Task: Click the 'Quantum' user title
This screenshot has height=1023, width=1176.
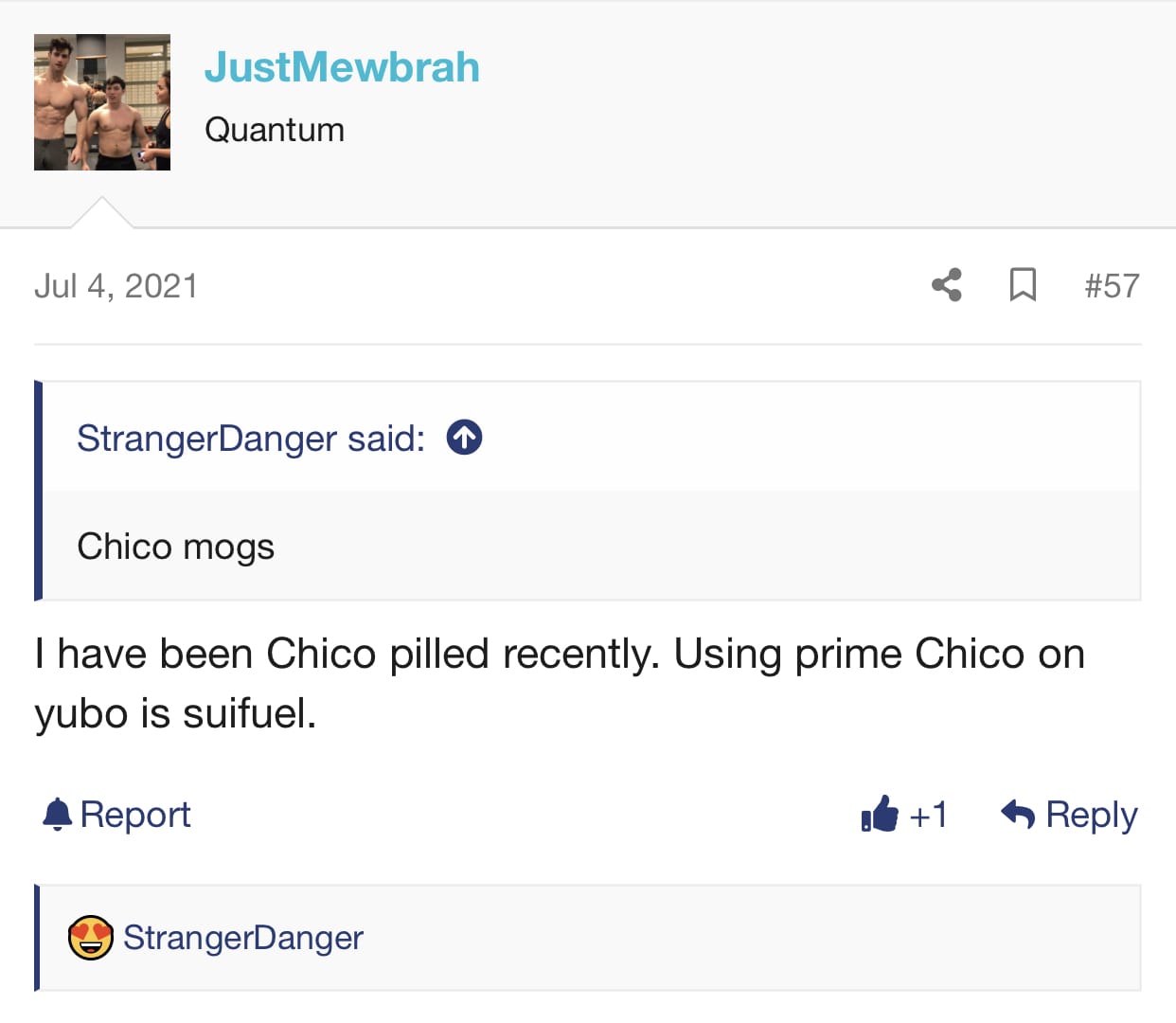Action: click(275, 130)
